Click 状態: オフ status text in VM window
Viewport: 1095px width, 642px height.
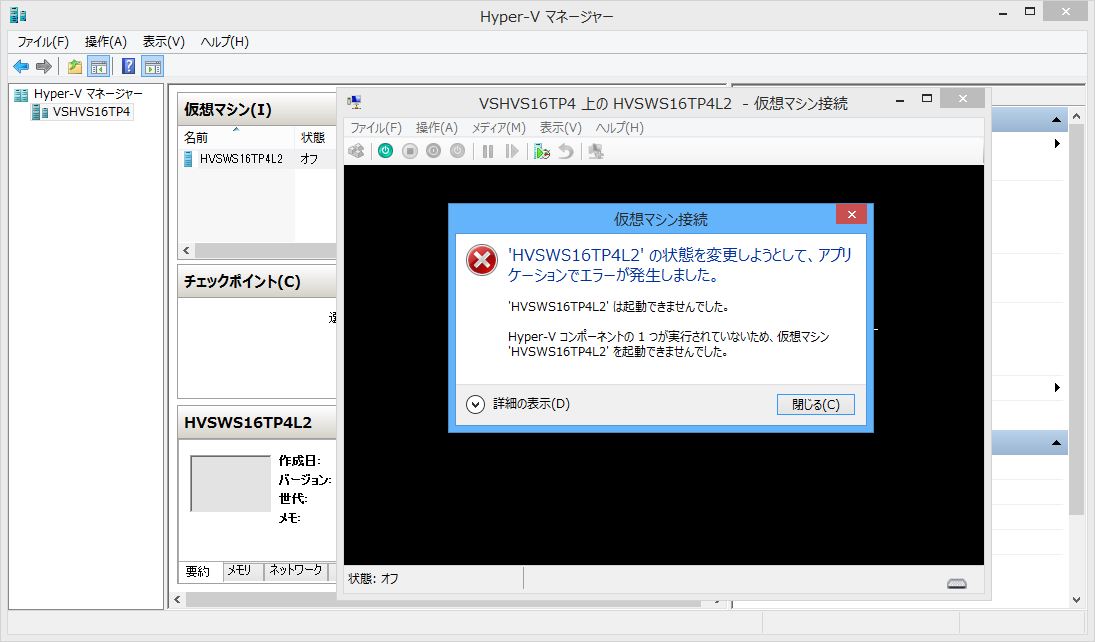[374, 578]
